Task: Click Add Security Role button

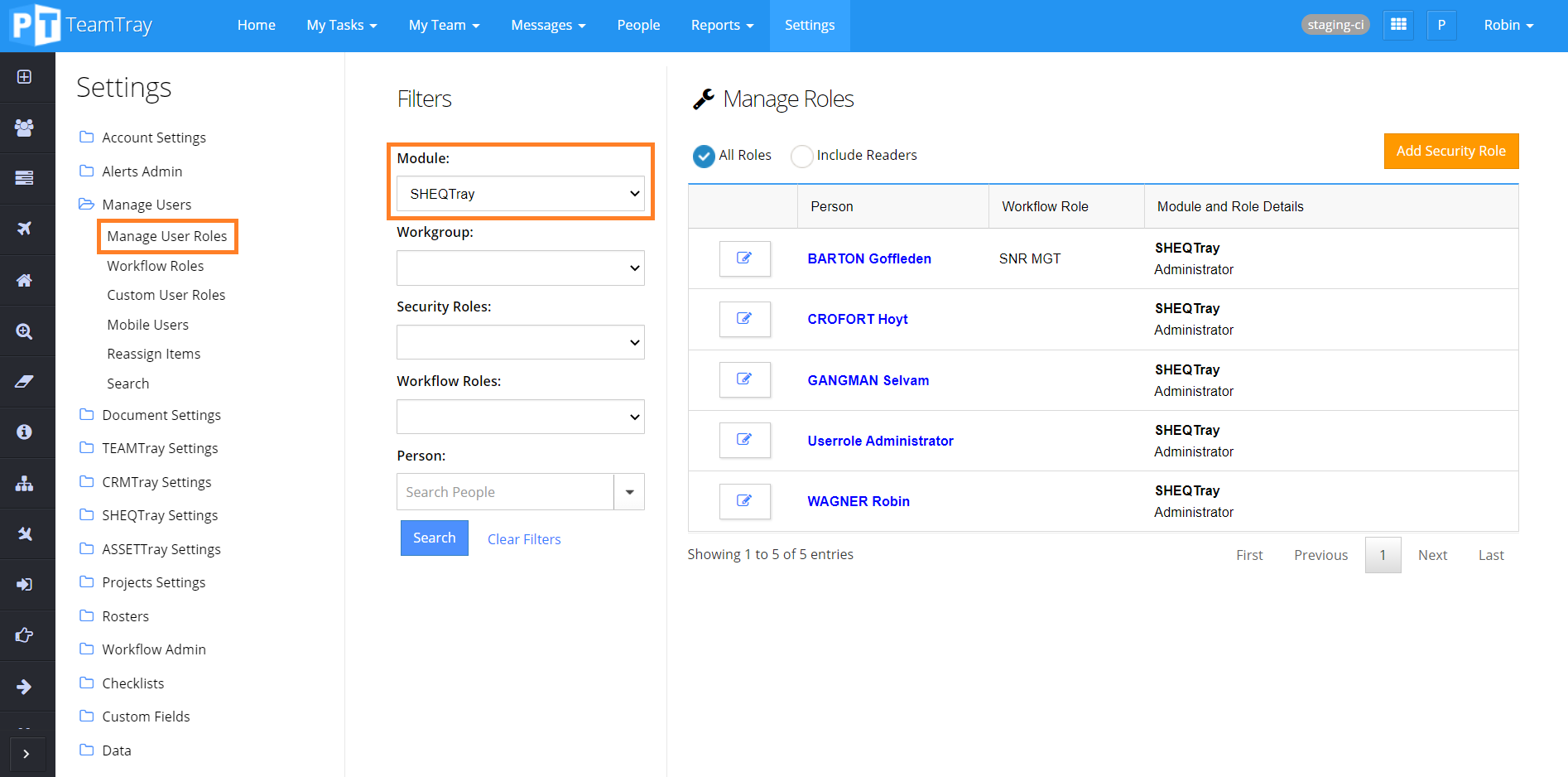Action: pyautogui.click(x=1451, y=151)
